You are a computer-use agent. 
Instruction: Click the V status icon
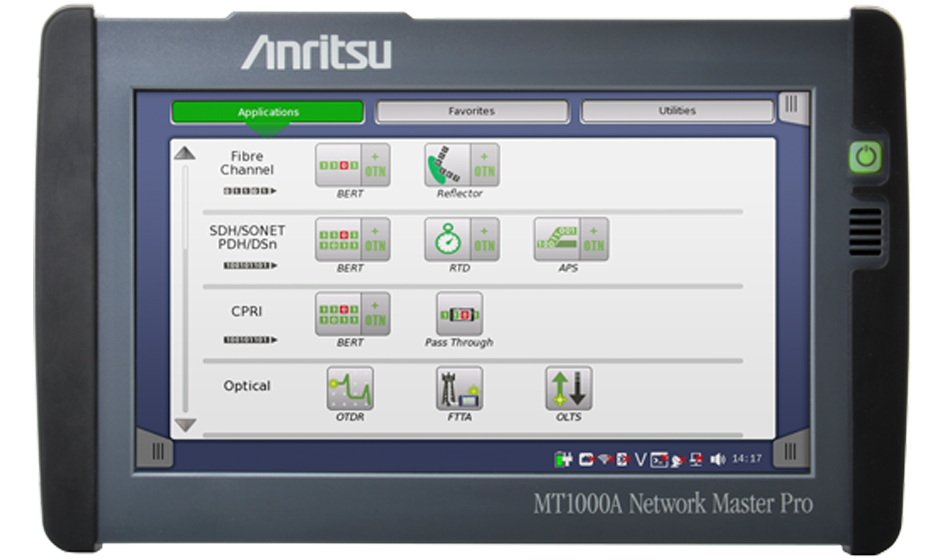pos(640,459)
